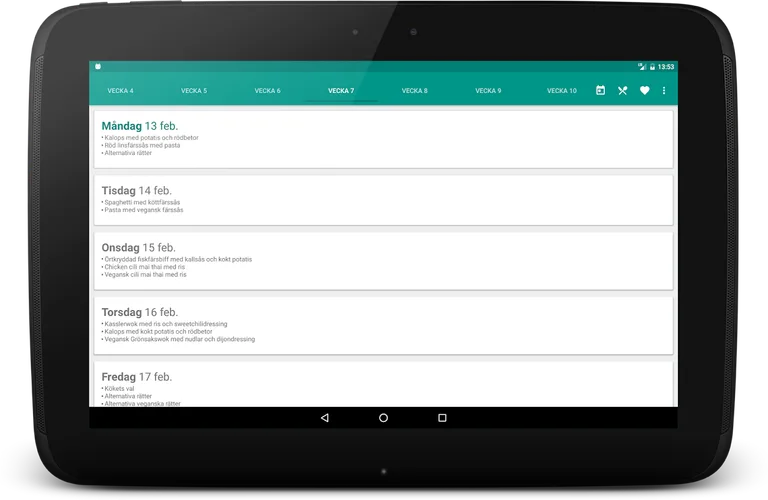The width and height of the screenshot is (768, 500).
Task: Select Monday's 'Alternativa rätter' line
Action: point(126,153)
